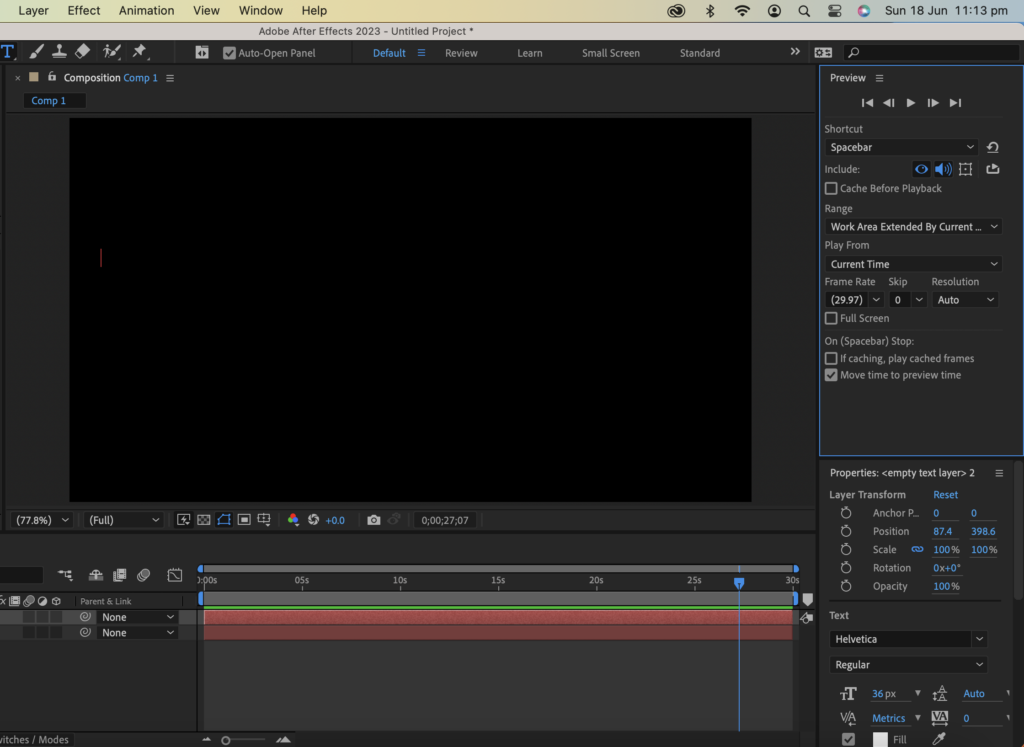The image size is (1024, 747).
Task: Uncheck Move time to preview time
Action: coord(831,375)
